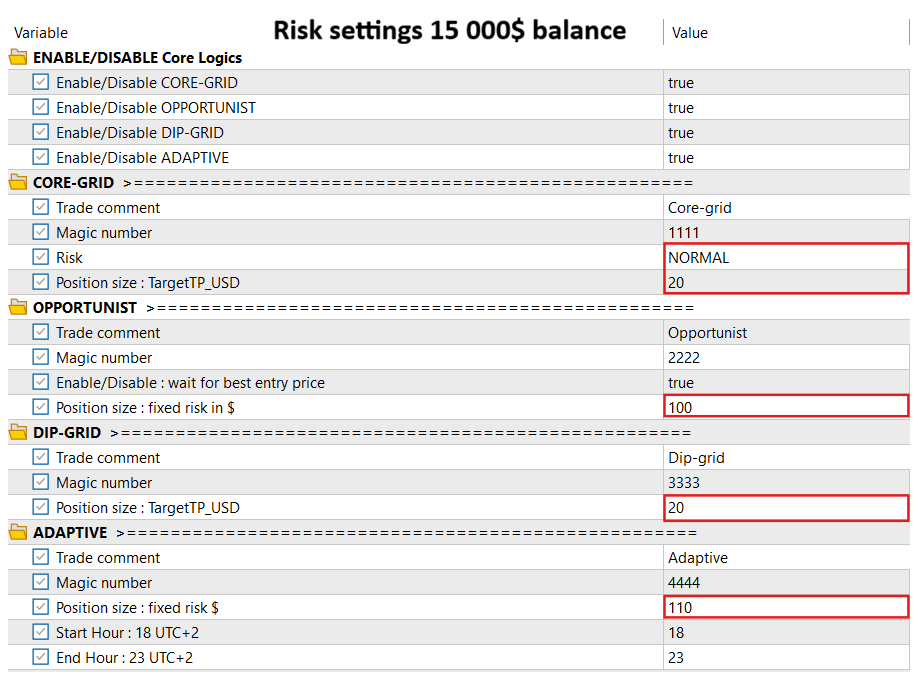
Task: Open the Risk NORMAL value dropdown
Action: tap(785, 257)
